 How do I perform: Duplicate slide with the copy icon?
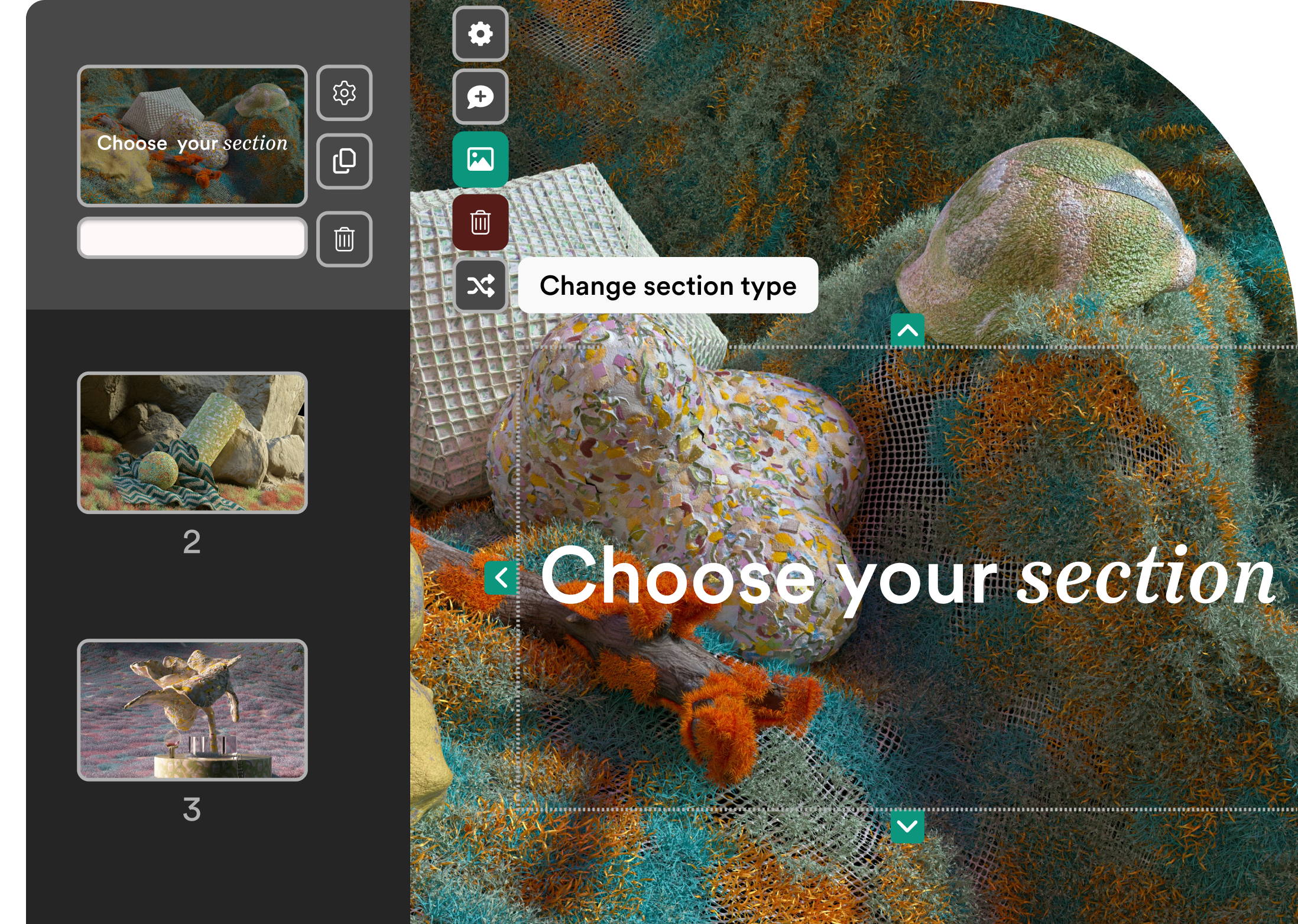pyautogui.click(x=344, y=161)
